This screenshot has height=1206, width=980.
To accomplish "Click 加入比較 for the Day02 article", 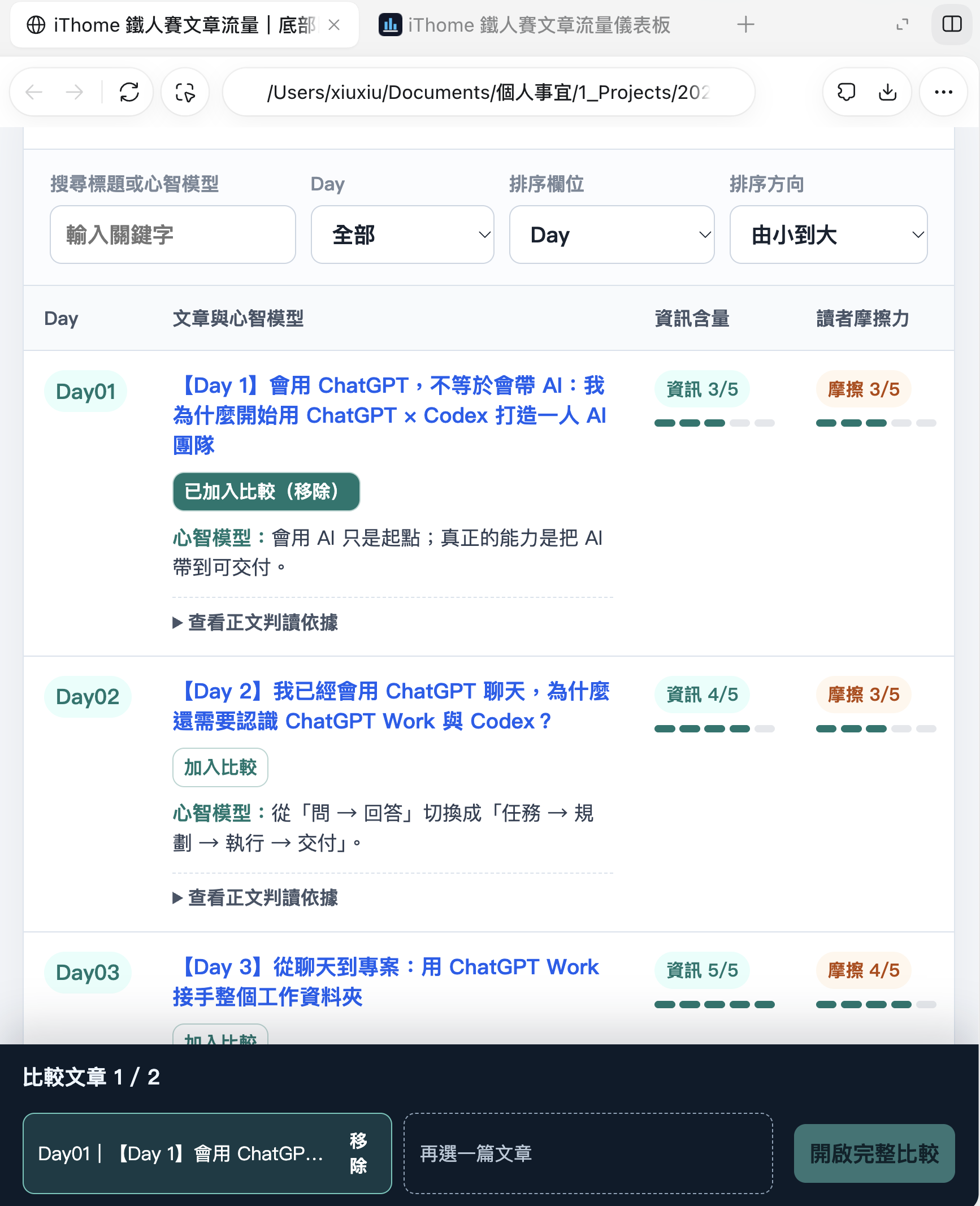I will pyautogui.click(x=220, y=767).
